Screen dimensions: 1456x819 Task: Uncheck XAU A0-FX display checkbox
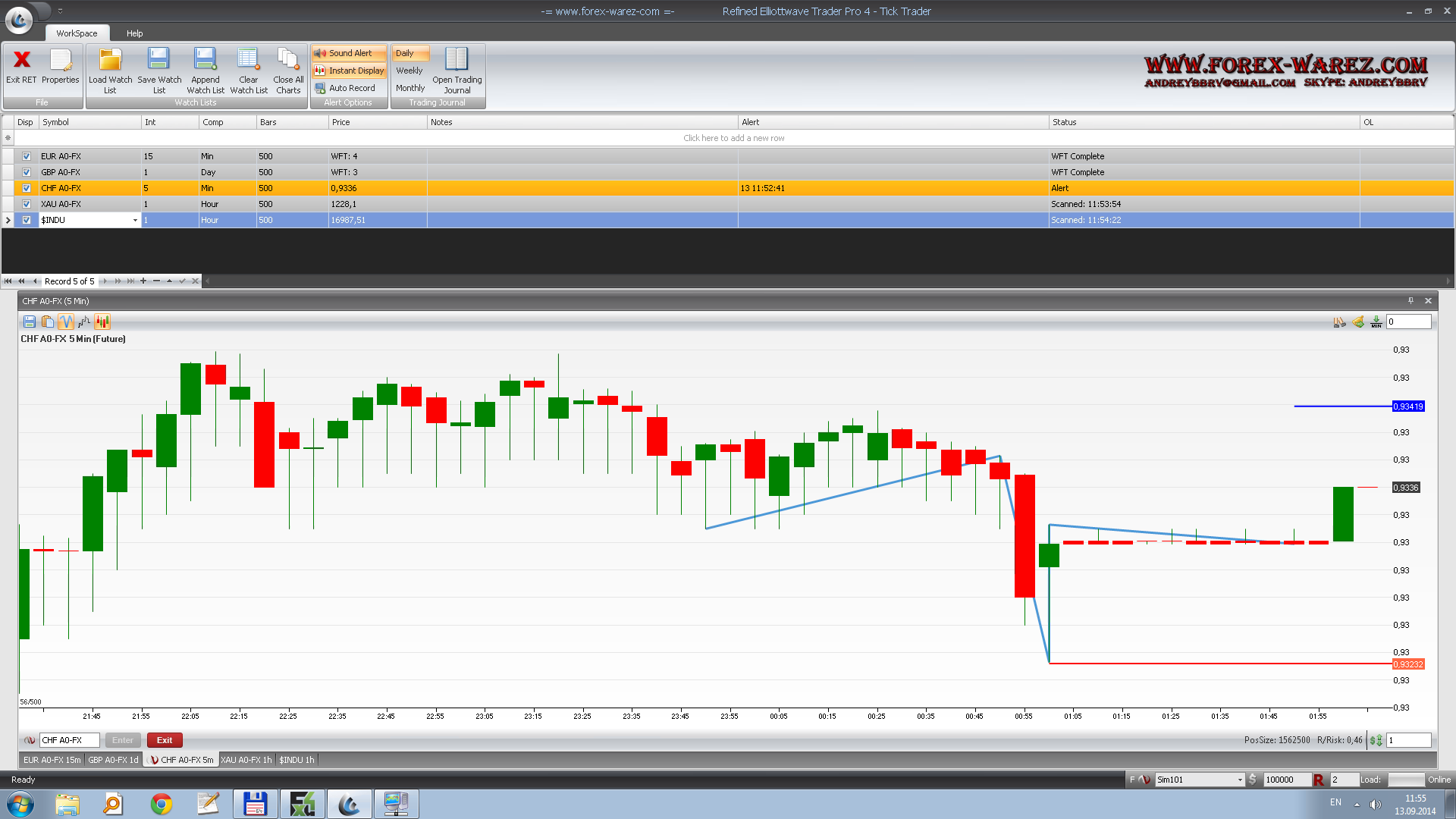(x=27, y=204)
